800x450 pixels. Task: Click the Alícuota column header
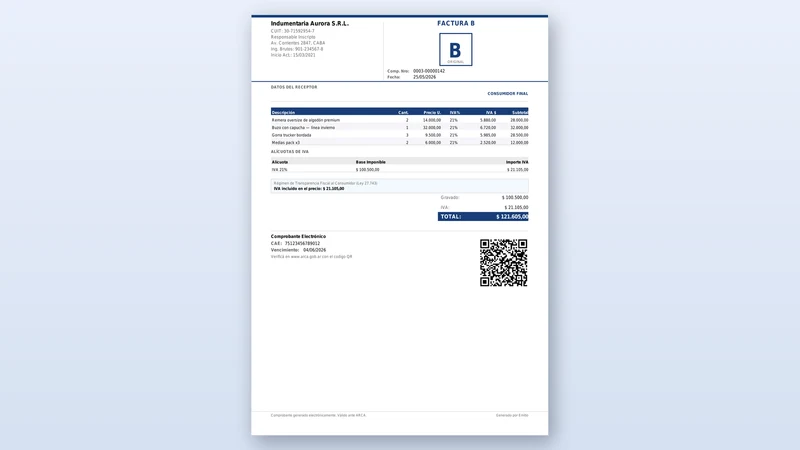tap(280, 162)
